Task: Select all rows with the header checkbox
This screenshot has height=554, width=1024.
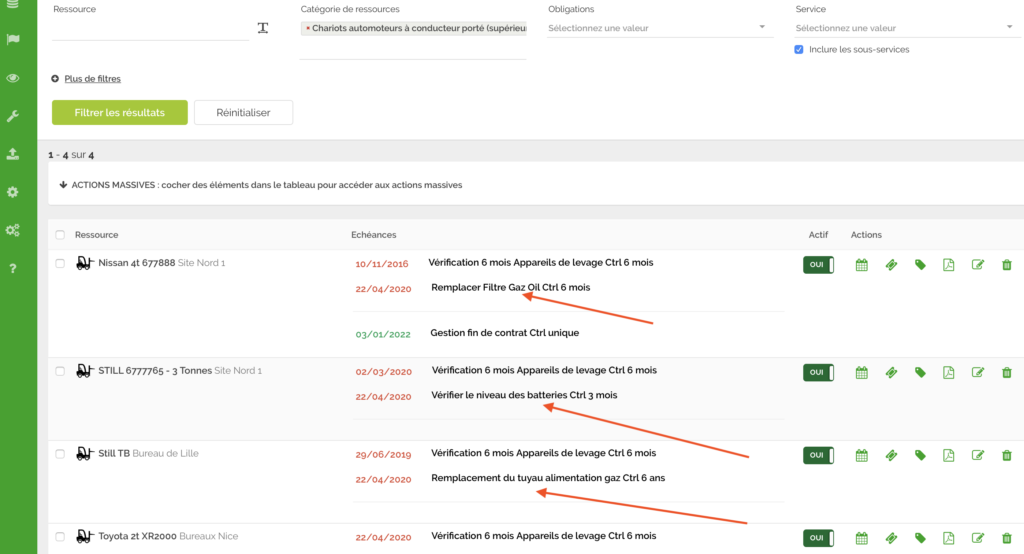Action: point(60,235)
